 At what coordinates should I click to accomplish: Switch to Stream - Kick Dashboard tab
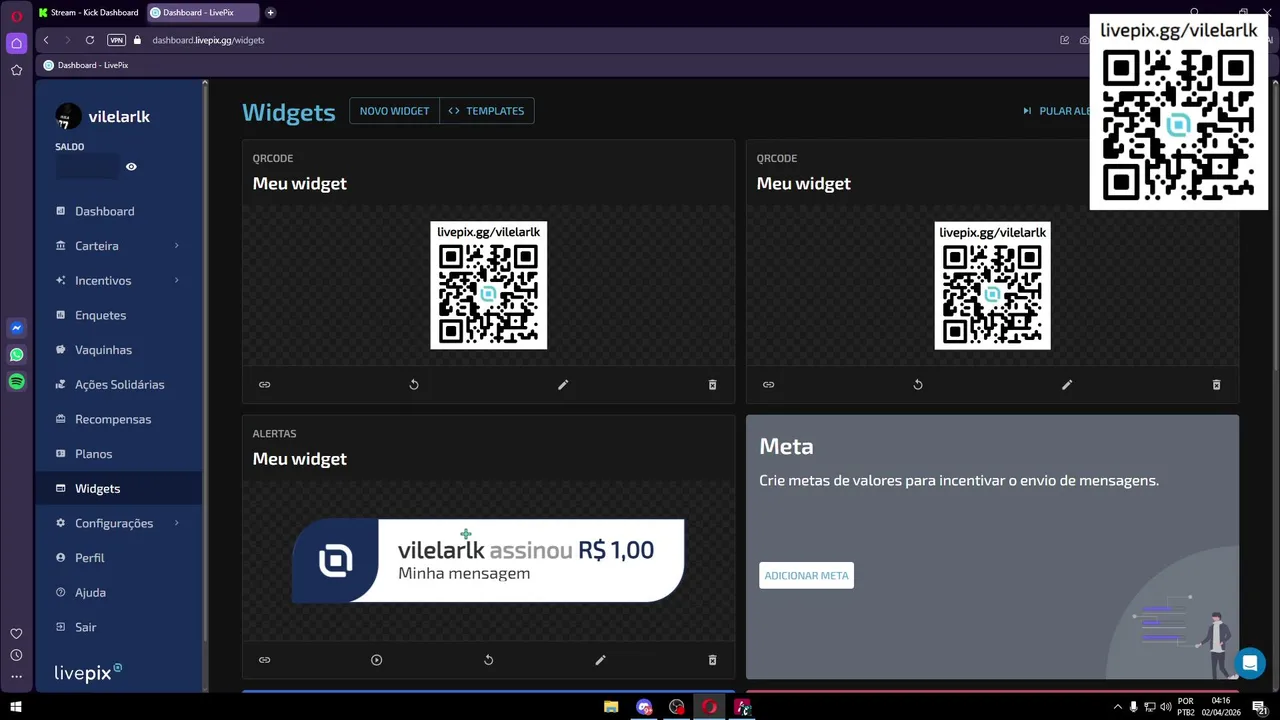[88, 12]
